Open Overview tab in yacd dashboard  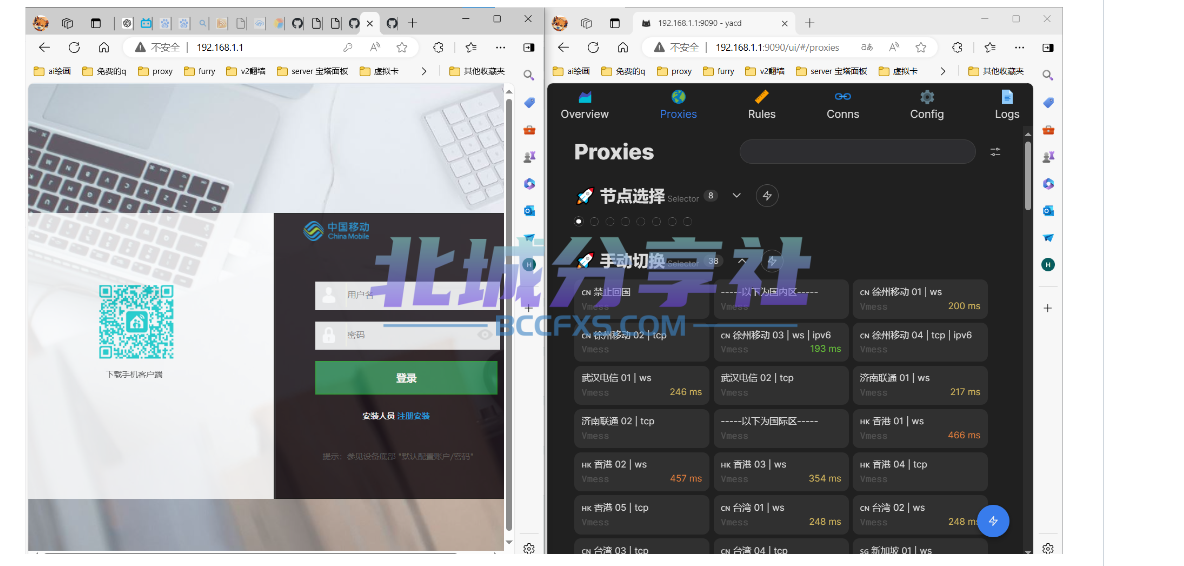[x=584, y=106]
